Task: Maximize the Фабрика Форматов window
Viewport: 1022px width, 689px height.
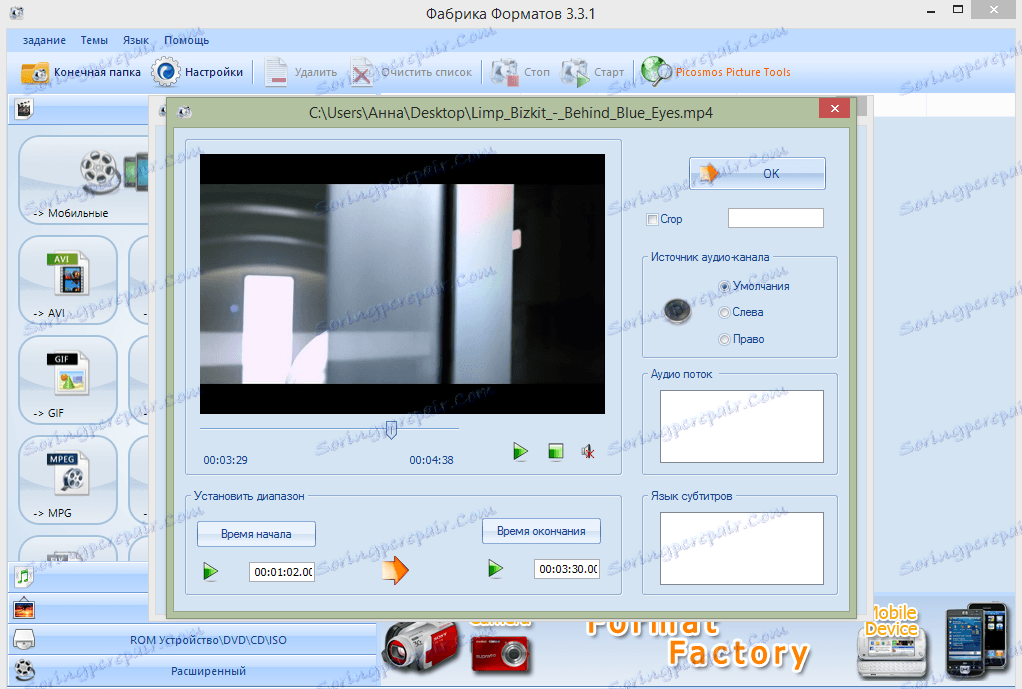Action: click(x=957, y=10)
